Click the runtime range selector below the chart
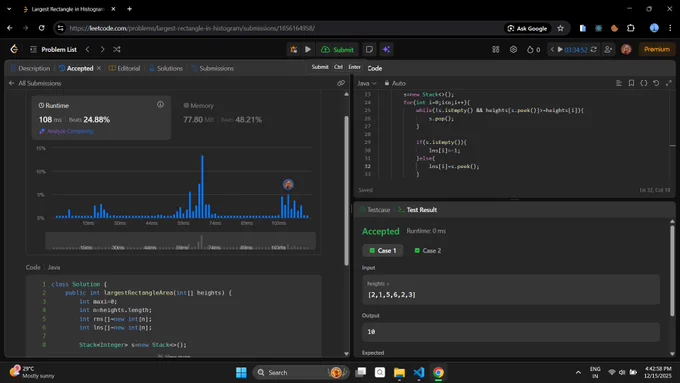Image resolution: width=680 pixels, height=383 pixels. tap(180, 241)
